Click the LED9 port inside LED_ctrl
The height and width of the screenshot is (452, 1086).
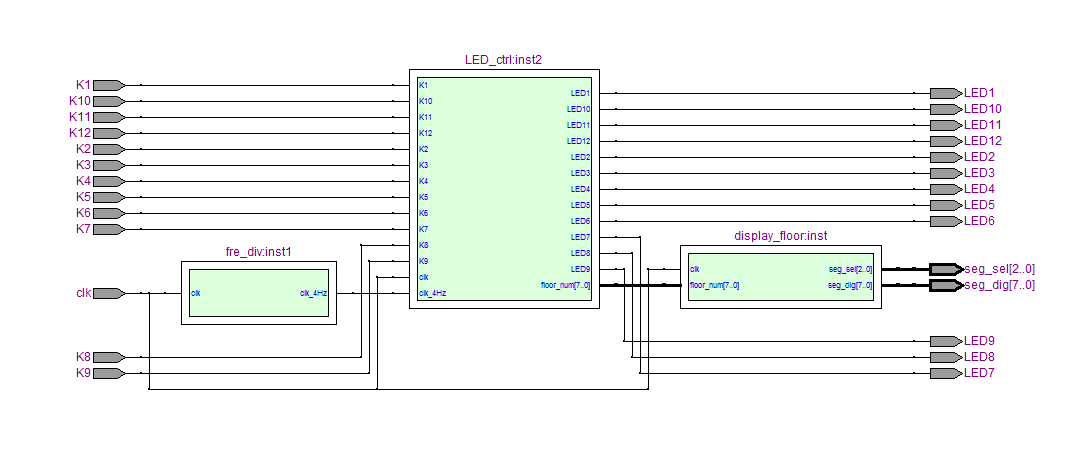[x=580, y=269]
